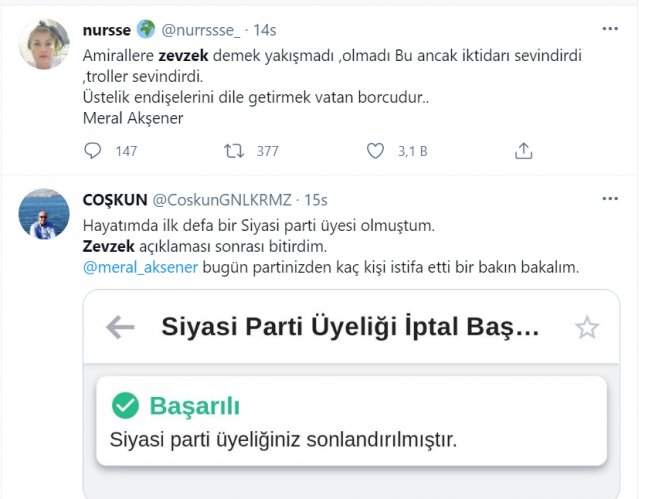Retweet nursse's tweet about Amirallere
Viewport: 652px width, 499px height.
234,151
